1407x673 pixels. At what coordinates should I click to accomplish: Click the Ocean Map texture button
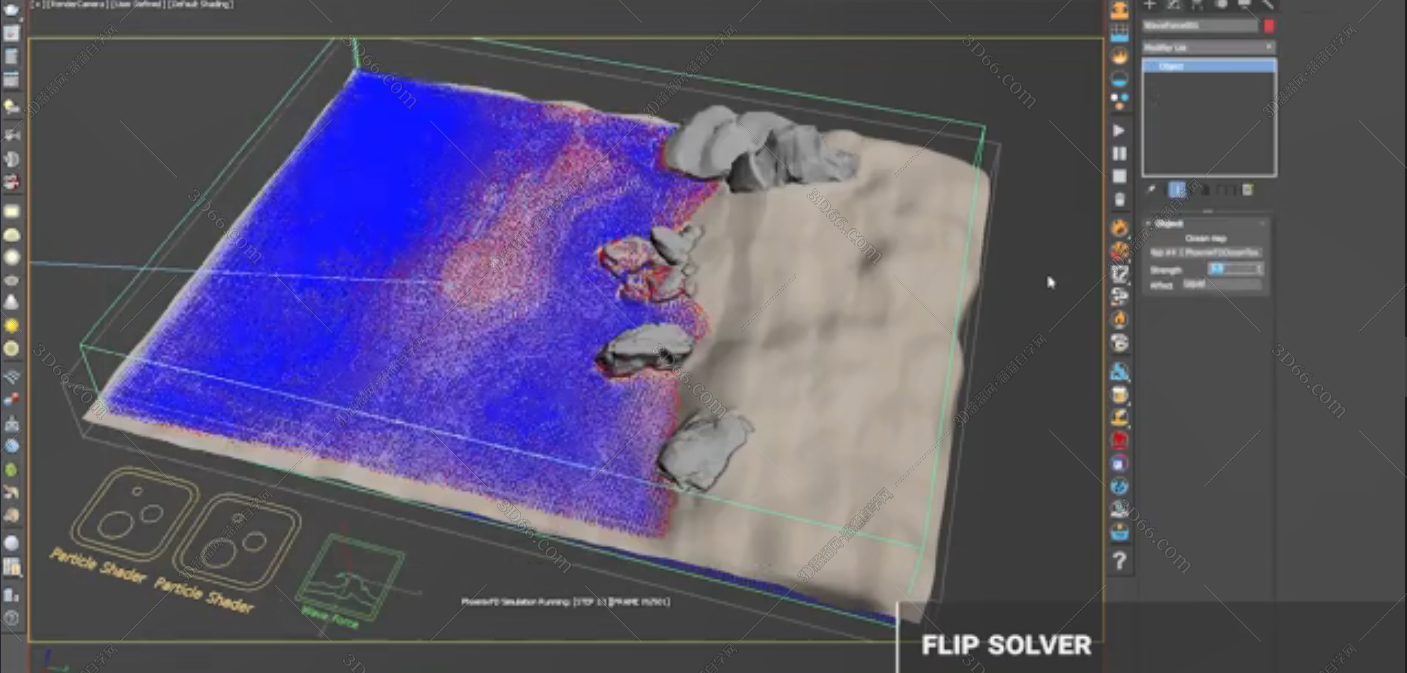click(x=1205, y=253)
